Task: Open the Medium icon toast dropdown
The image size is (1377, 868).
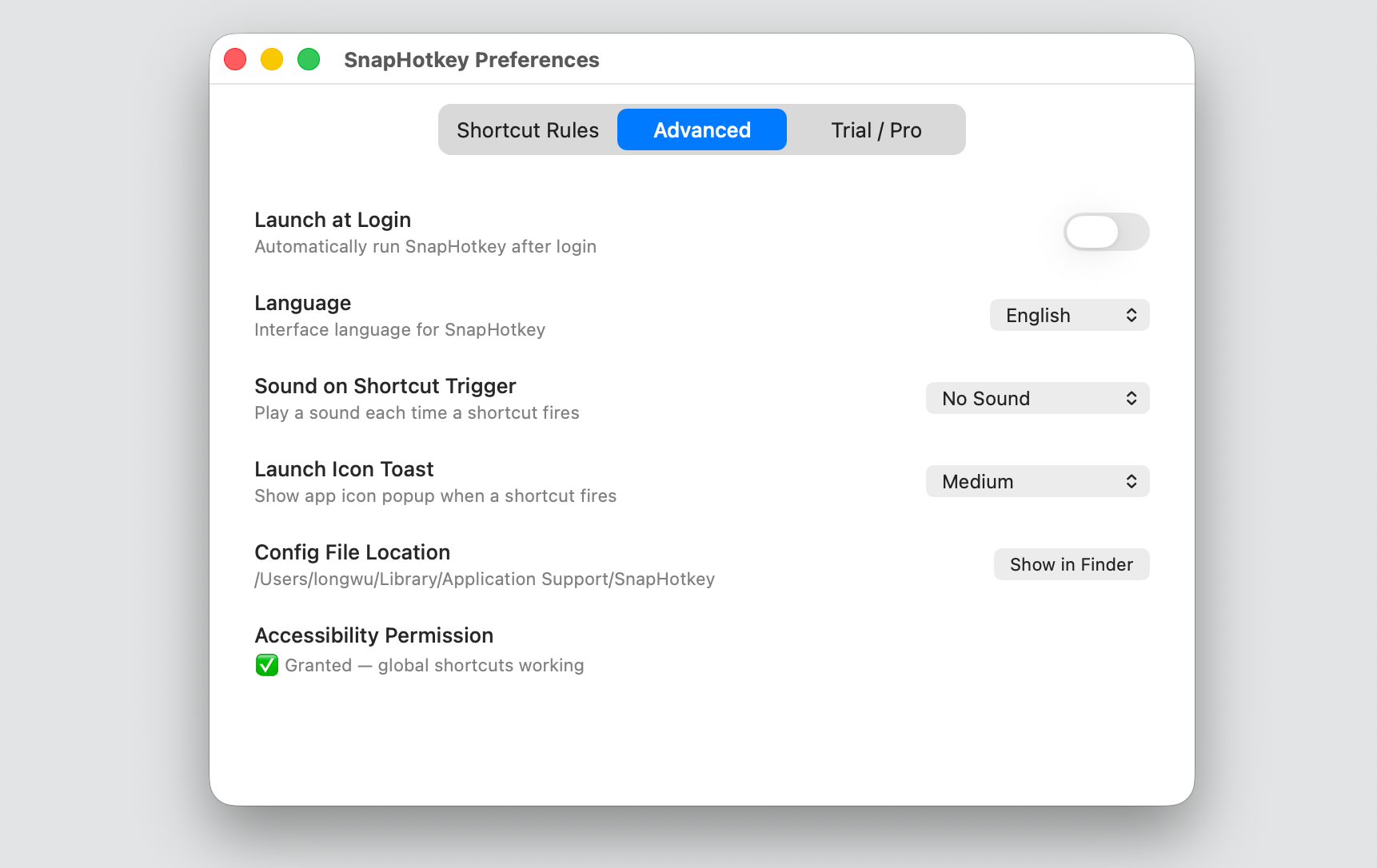Action: (x=1038, y=481)
